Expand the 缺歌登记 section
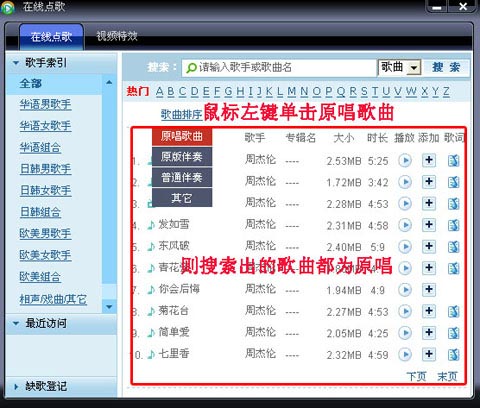This screenshot has width=480, height=408. pyautogui.click(x=16, y=387)
